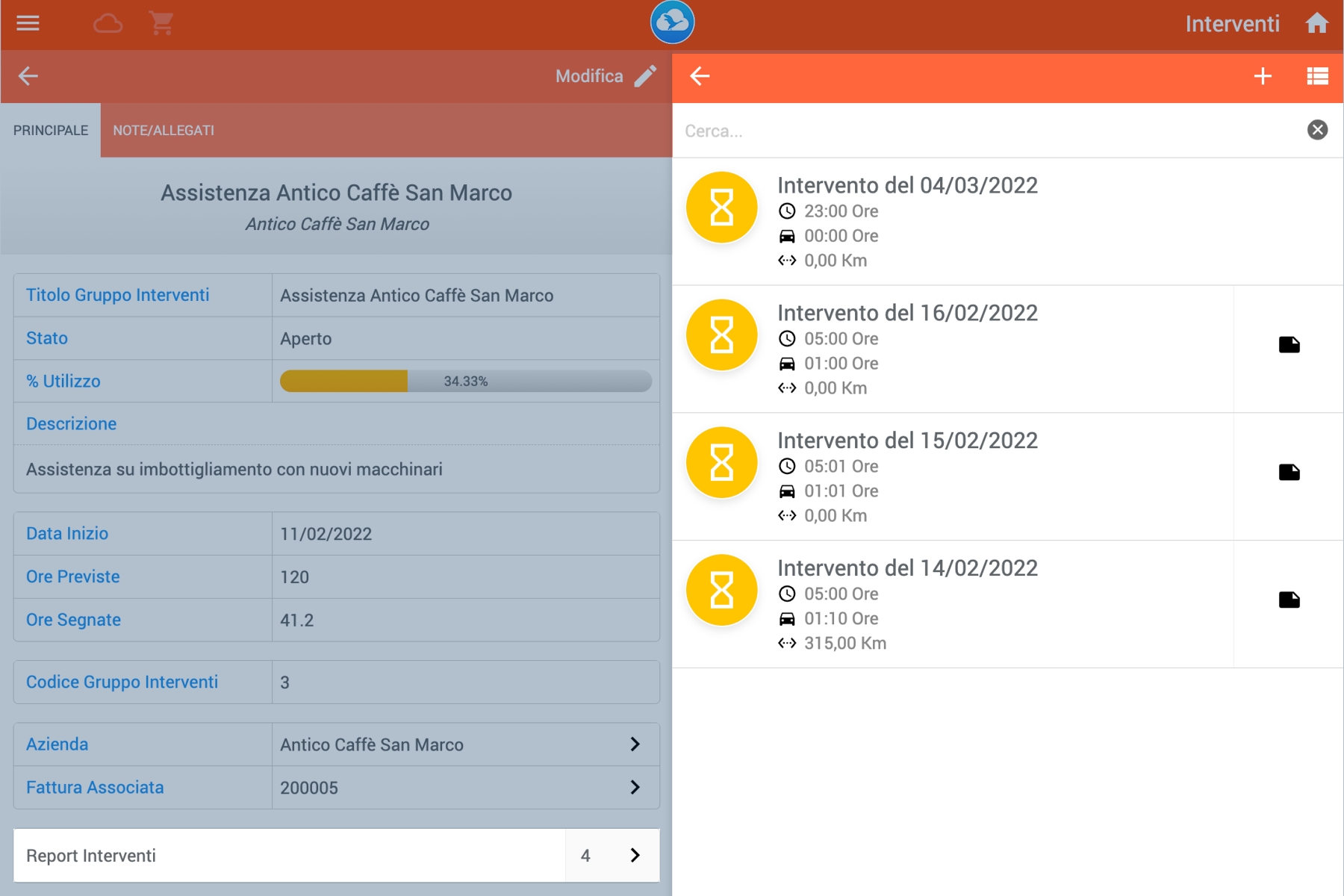Click description text about imbottigliamento

(234, 470)
